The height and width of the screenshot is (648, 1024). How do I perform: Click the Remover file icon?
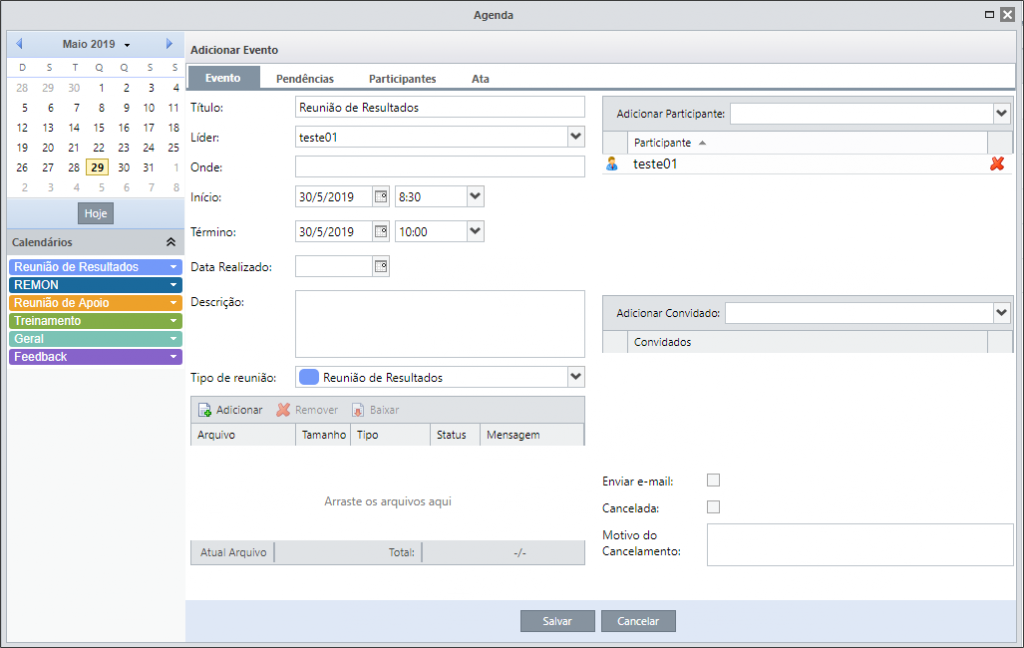click(283, 410)
